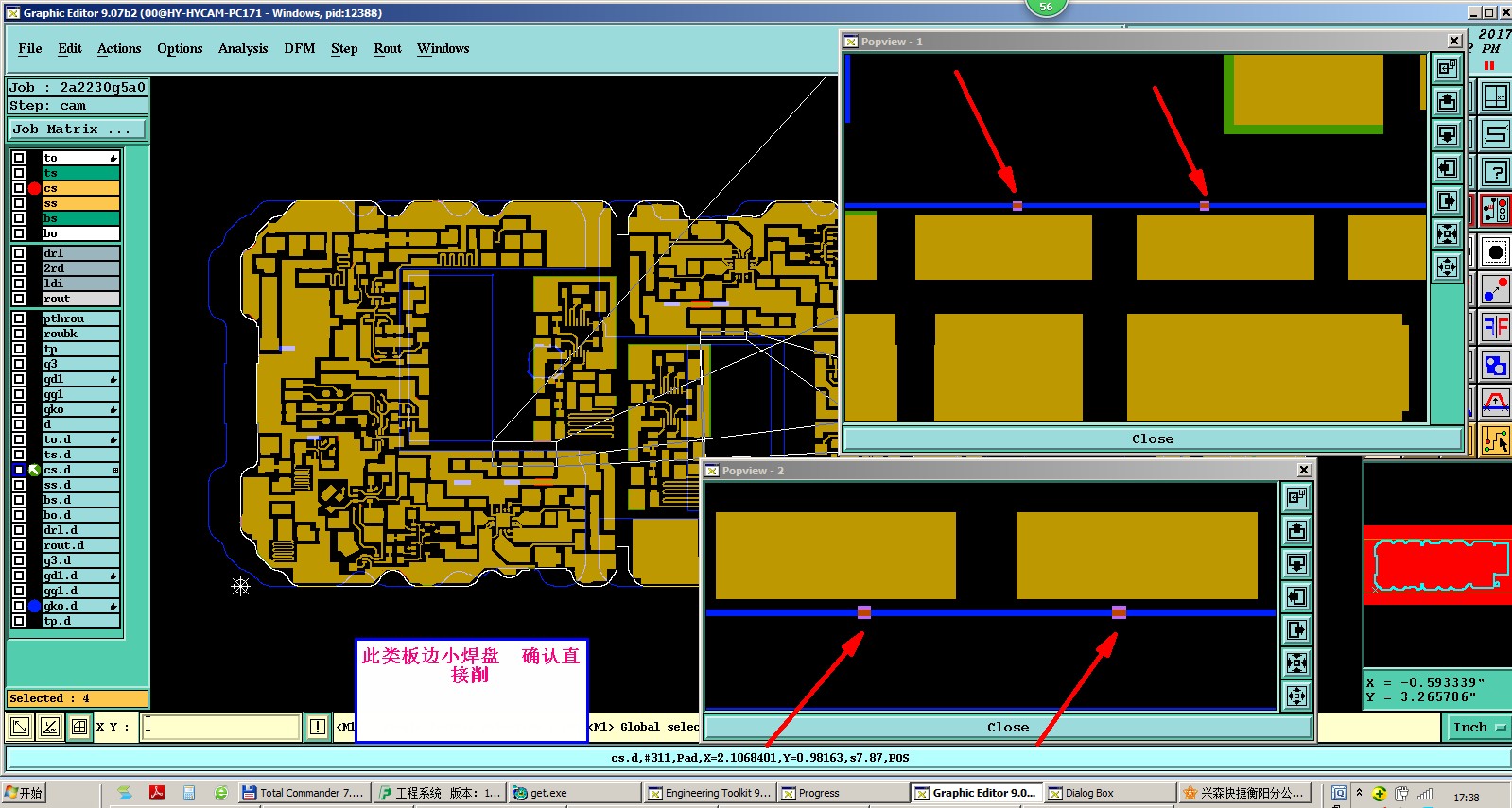Click the red board overview thumbnail

[x=1437, y=564]
